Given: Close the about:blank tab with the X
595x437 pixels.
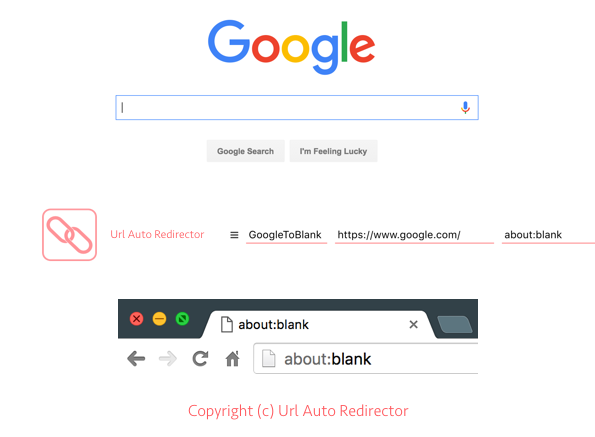Looking at the screenshot, I should pos(414,324).
